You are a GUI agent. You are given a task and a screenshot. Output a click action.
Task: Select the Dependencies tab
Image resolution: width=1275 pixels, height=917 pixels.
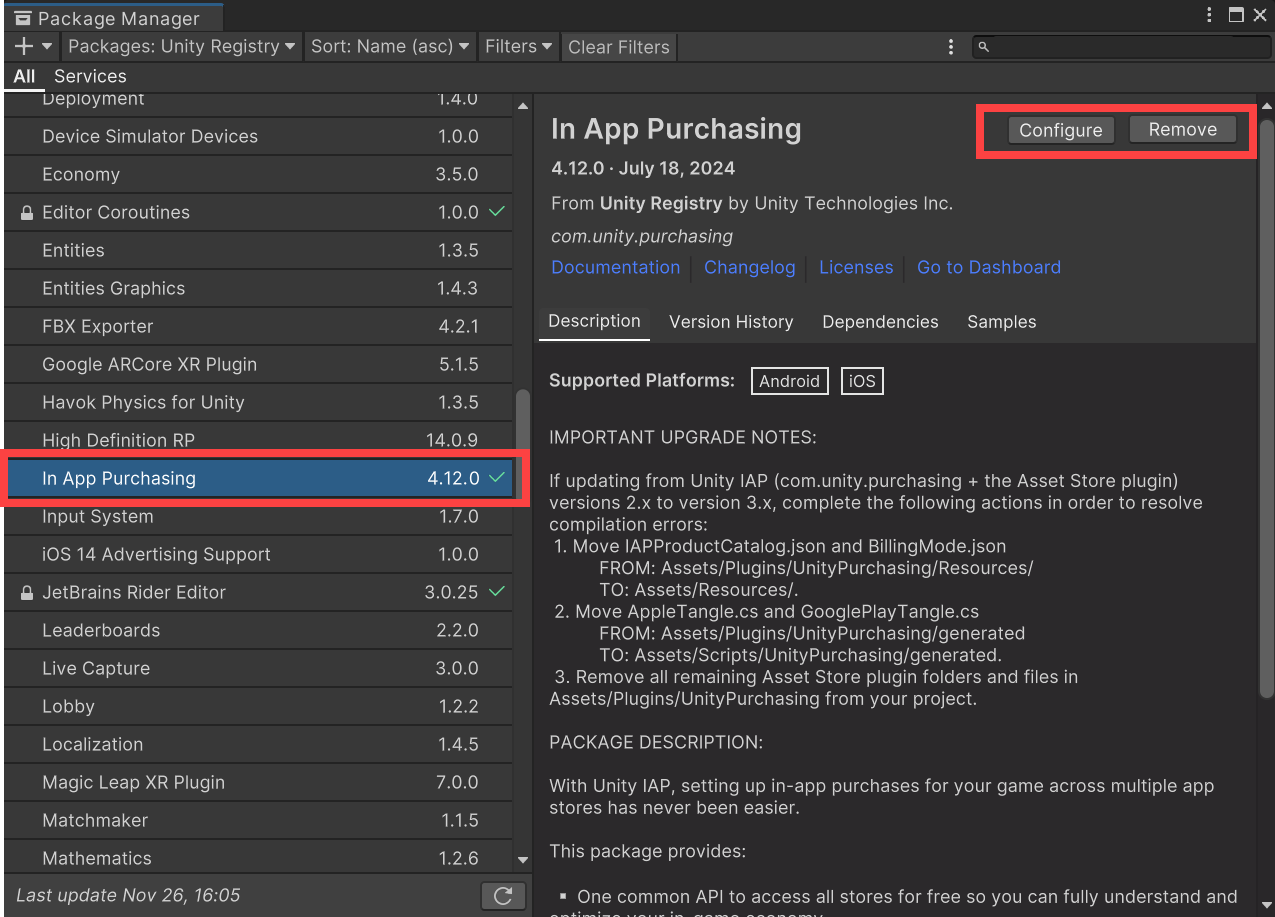tap(880, 322)
